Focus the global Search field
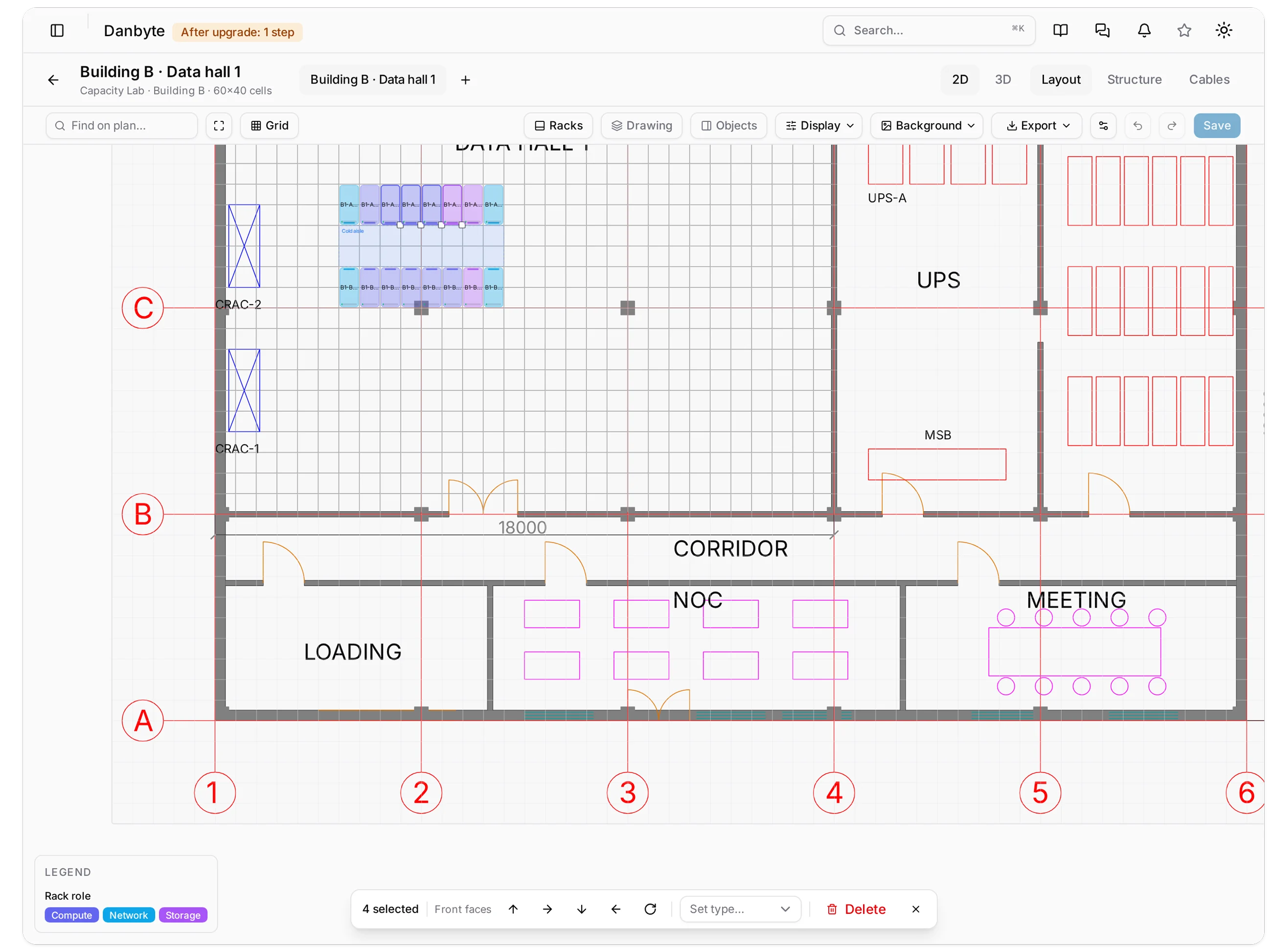The image size is (1272, 952). [x=928, y=30]
